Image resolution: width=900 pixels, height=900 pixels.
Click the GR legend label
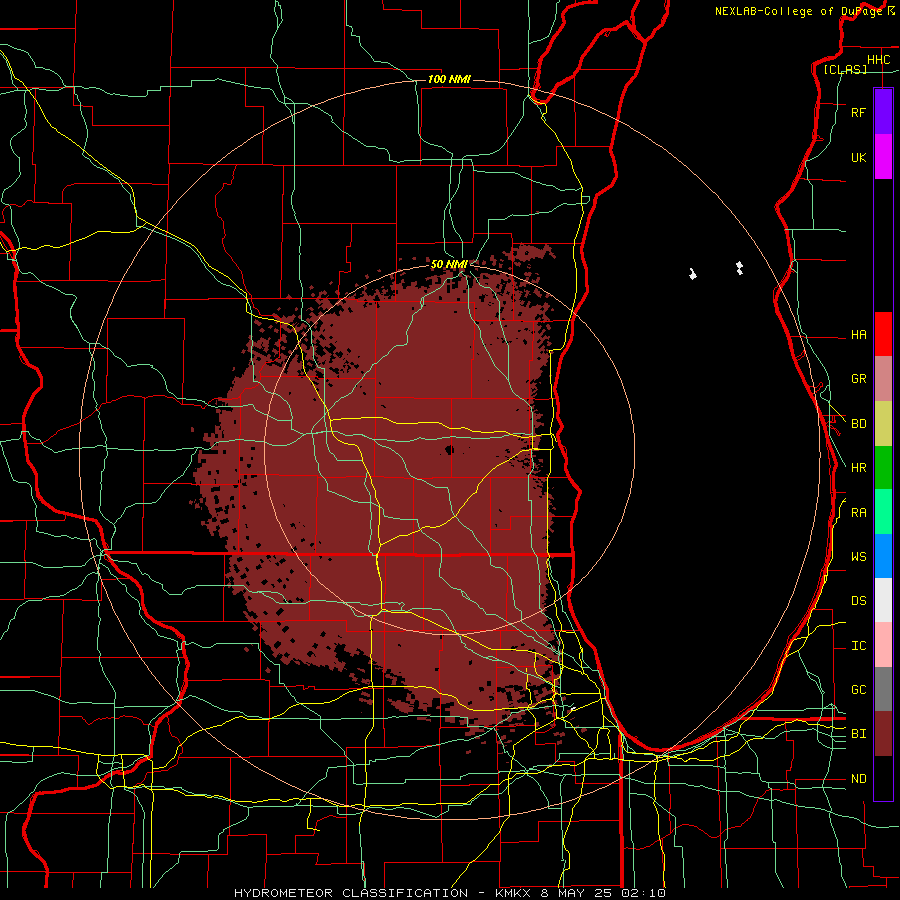tap(858, 379)
